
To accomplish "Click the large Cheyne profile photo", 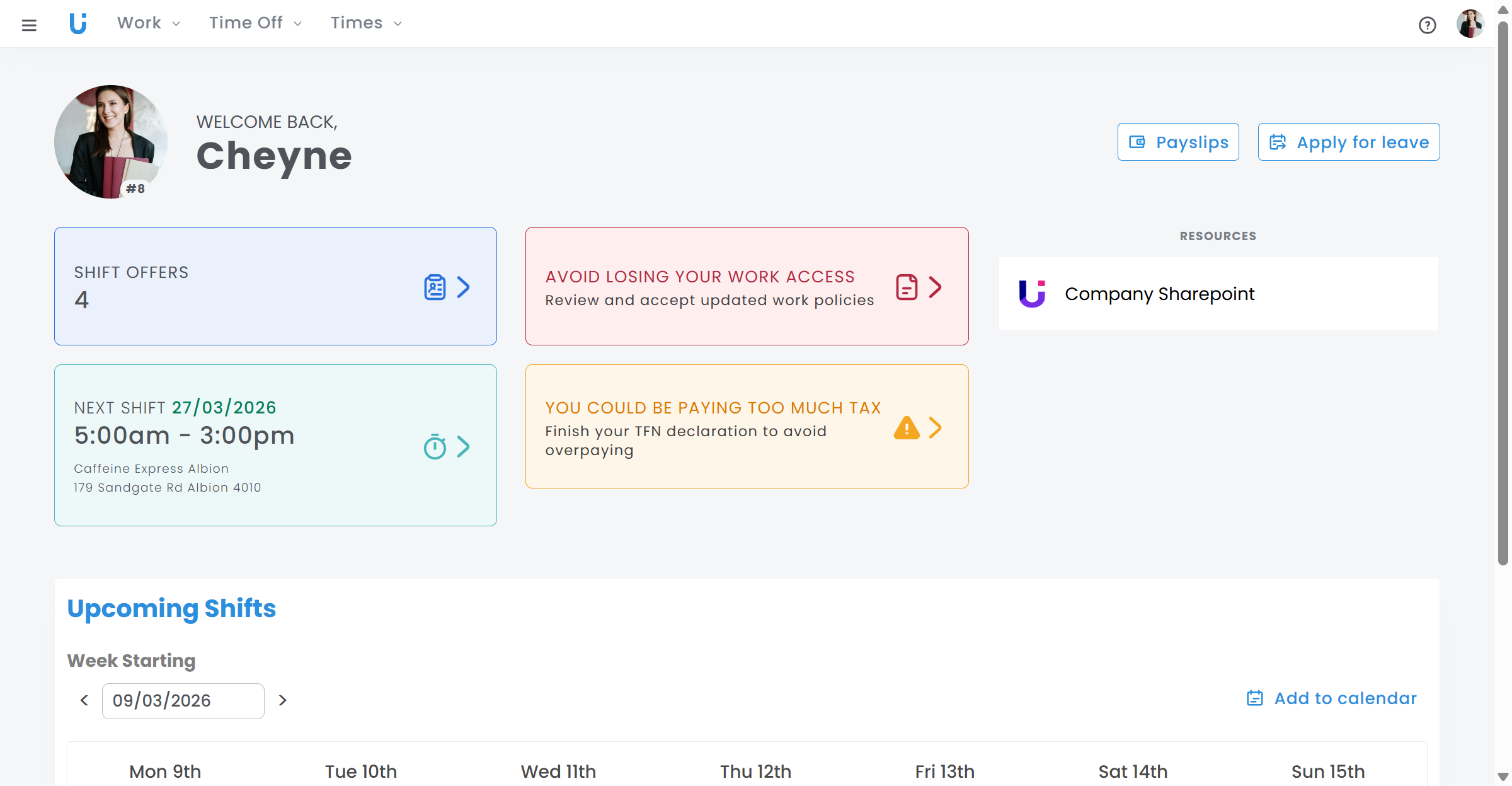I will click(111, 142).
